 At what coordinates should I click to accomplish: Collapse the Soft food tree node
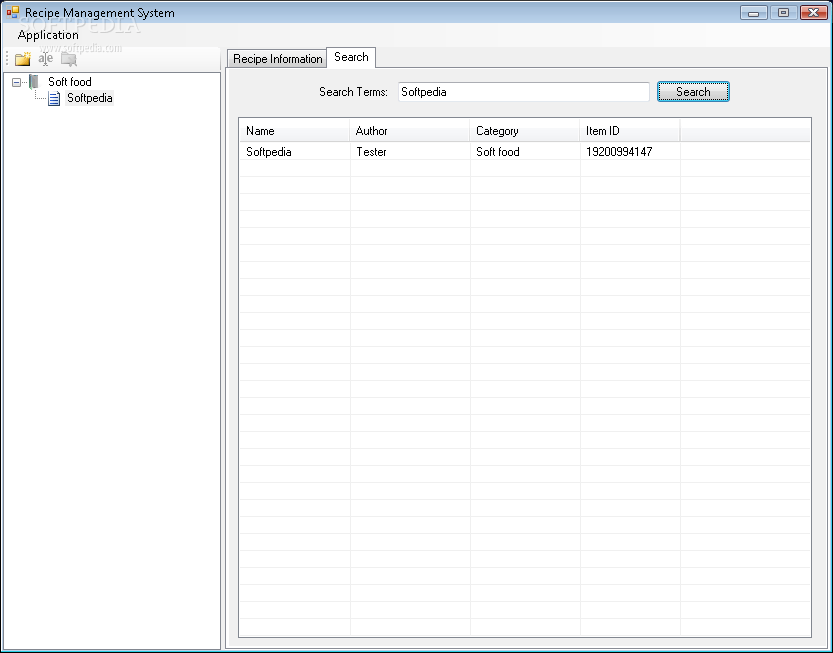[16, 82]
